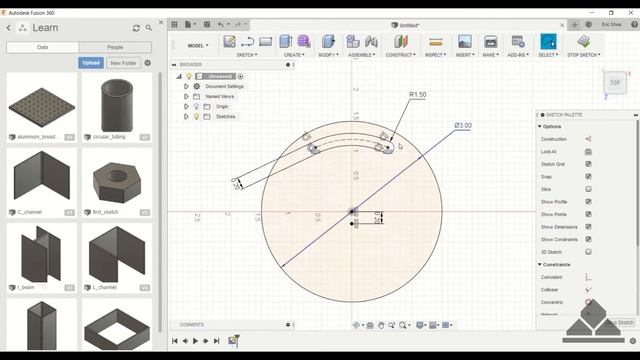Viewport: 640px width, 360px height.
Task: Collapse the Options section
Action: coord(540,127)
